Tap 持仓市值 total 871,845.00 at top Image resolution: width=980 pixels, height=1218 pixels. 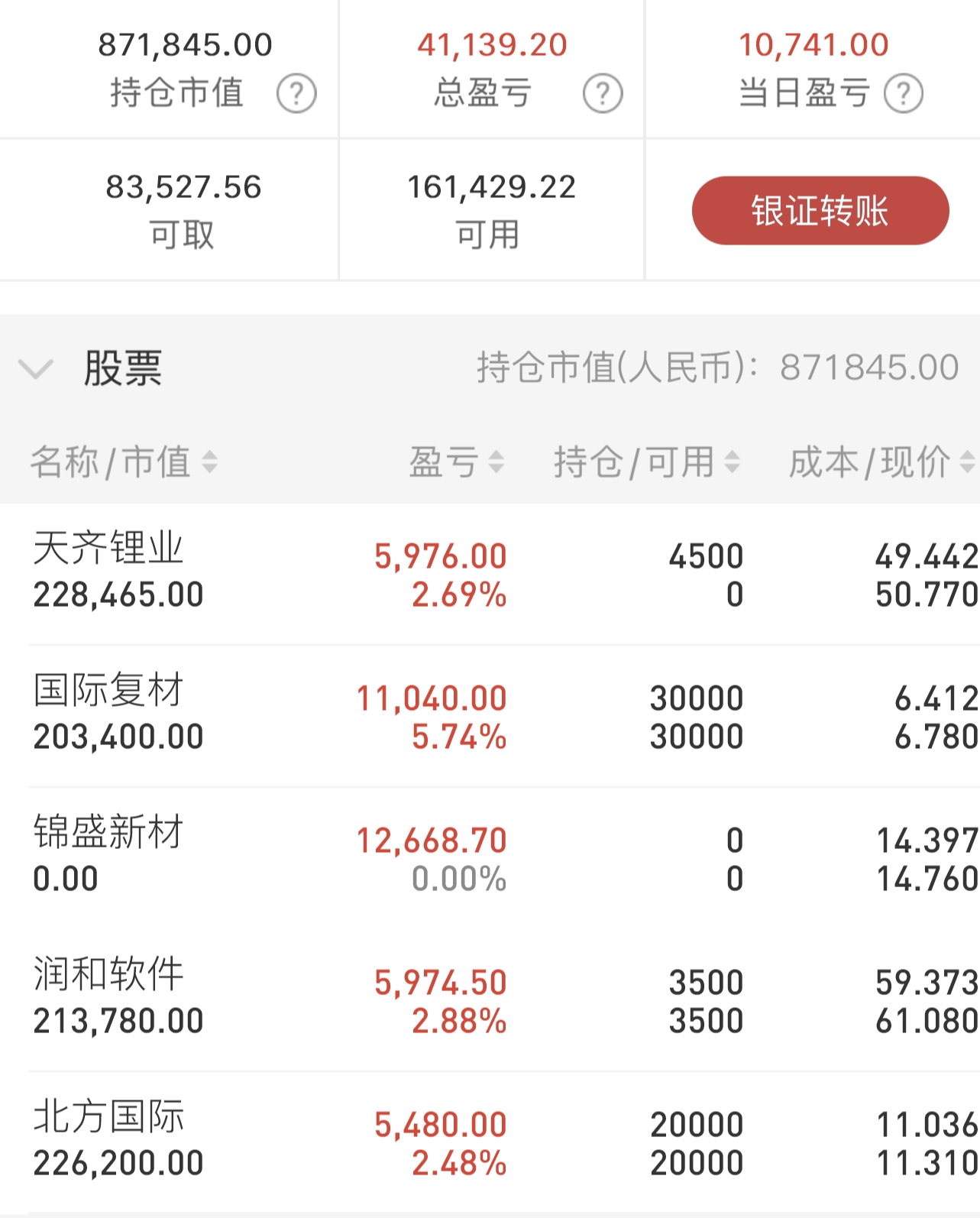pyautogui.click(x=185, y=45)
